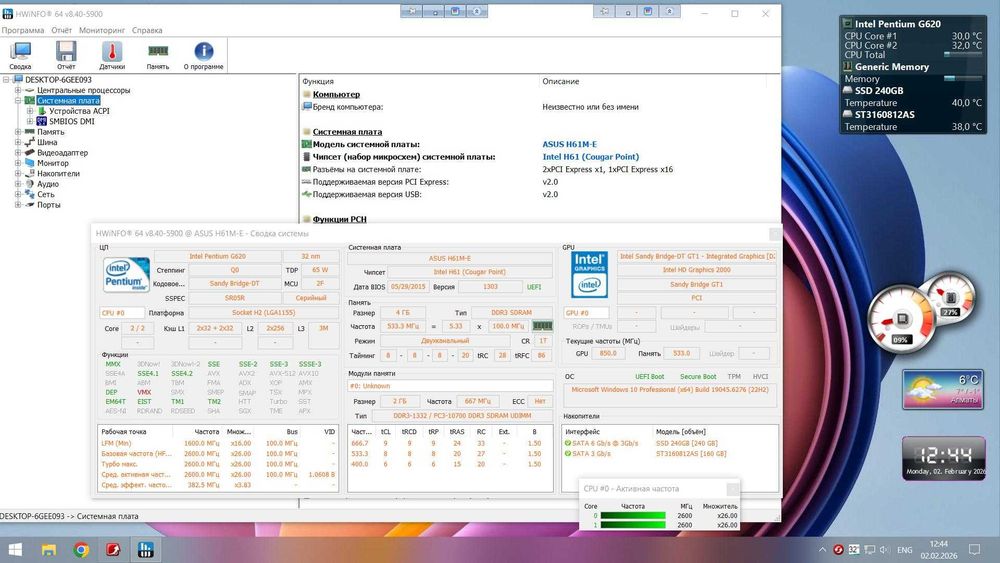
Task: Open the '#0: Unknown' memory module dropdown
Action: 450,386
